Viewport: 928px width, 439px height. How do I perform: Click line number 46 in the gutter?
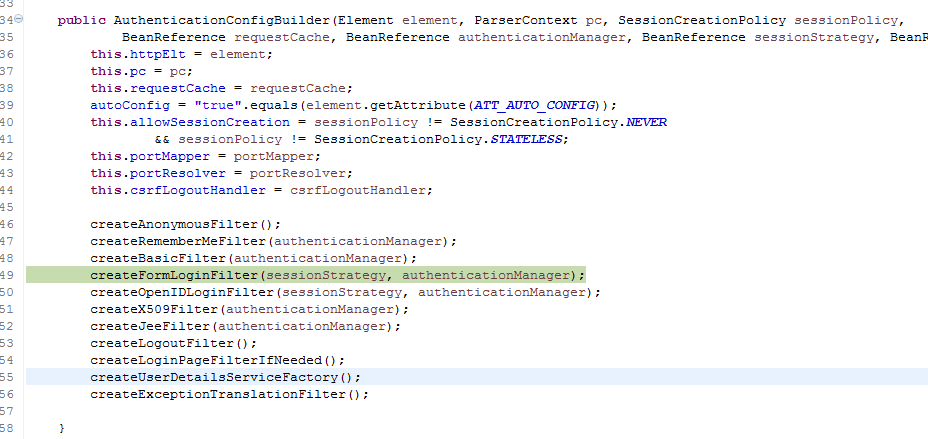tap(7, 225)
